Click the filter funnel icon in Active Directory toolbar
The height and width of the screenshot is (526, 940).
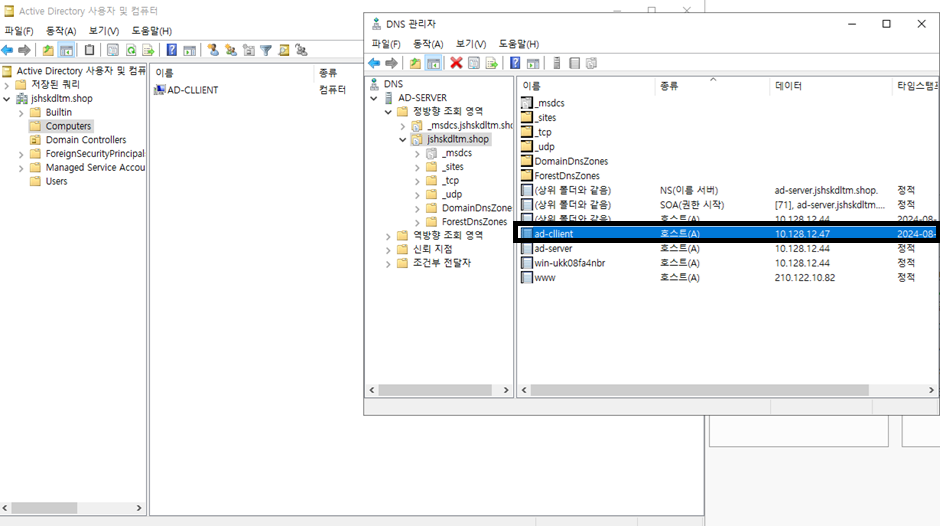pos(266,50)
